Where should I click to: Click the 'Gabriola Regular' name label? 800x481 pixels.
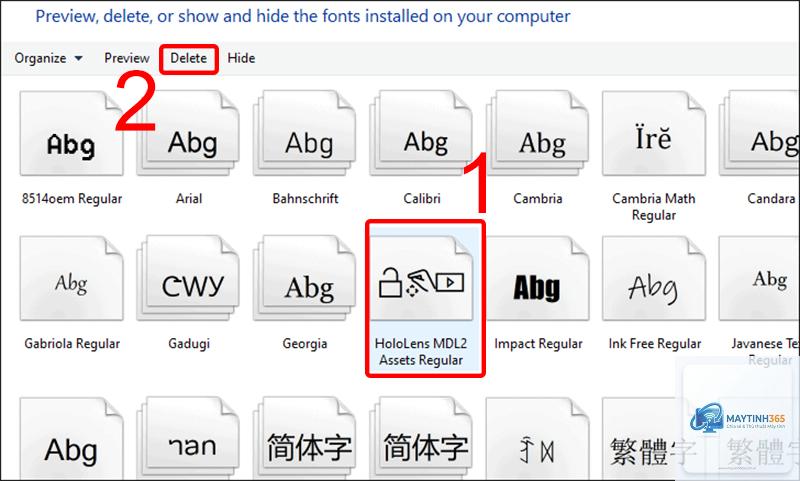pos(72,343)
